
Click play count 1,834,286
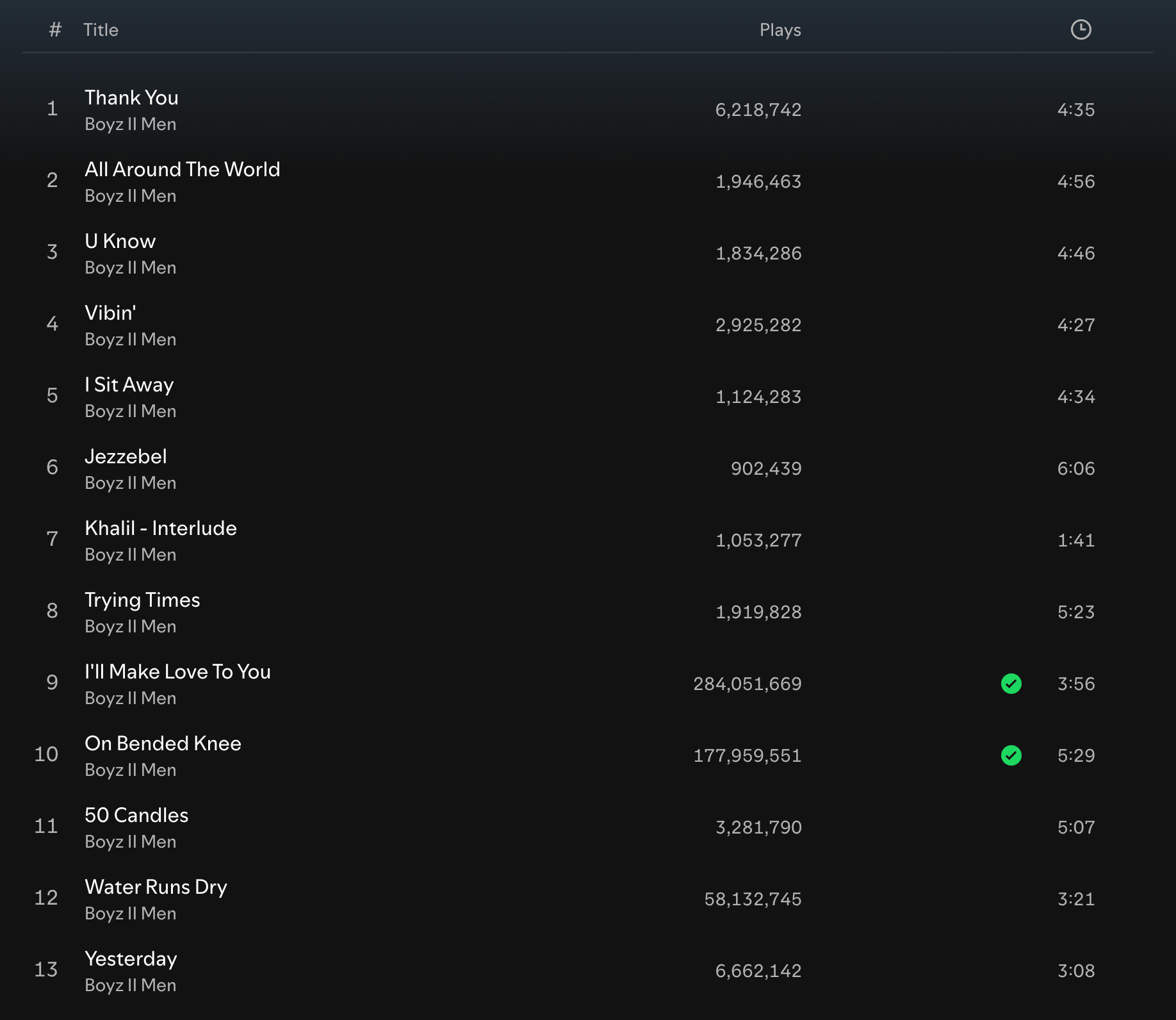[x=758, y=253]
